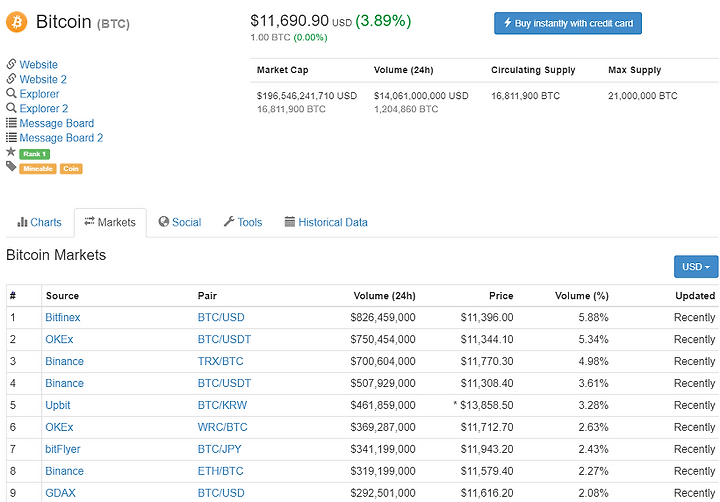Image resolution: width=720 pixels, height=502 pixels.
Task: Click the 21,000,000 BTC max supply value
Action: point(643,96)
